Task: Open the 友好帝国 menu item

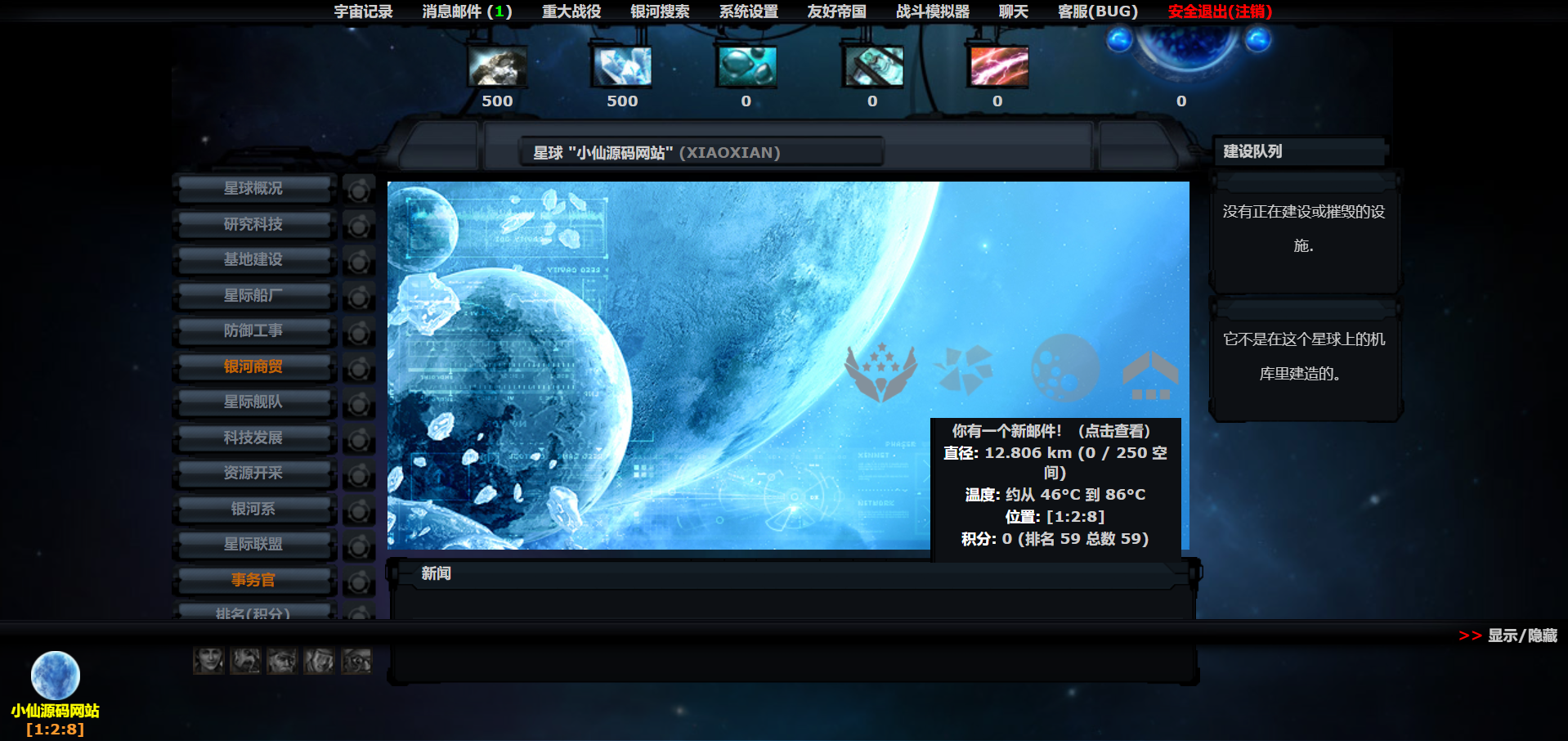Action: 836,11
